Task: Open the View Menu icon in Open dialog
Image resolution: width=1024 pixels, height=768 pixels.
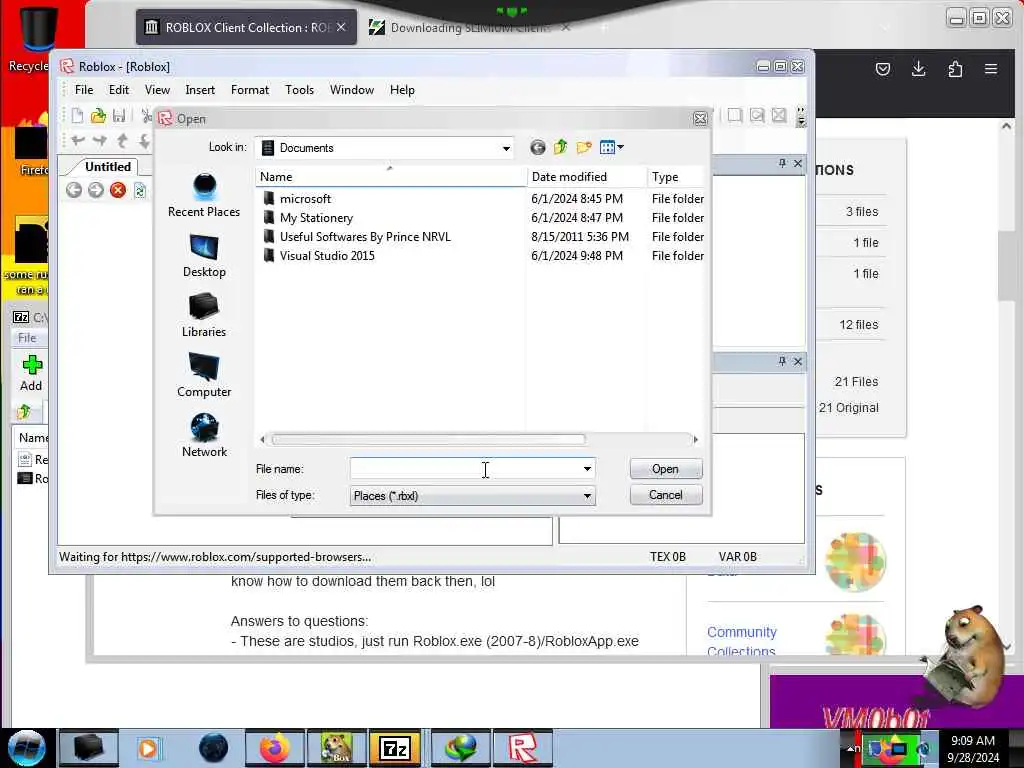Action: click(611, 148)
